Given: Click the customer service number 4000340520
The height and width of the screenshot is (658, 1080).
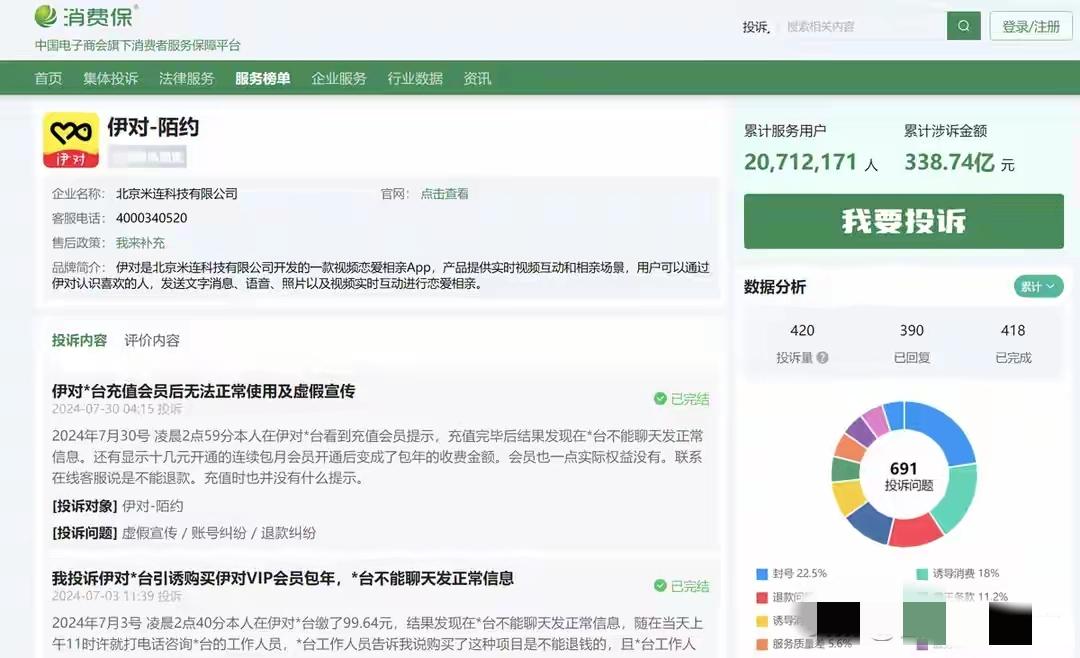Looking at the screenshot, I should (152, 218).
